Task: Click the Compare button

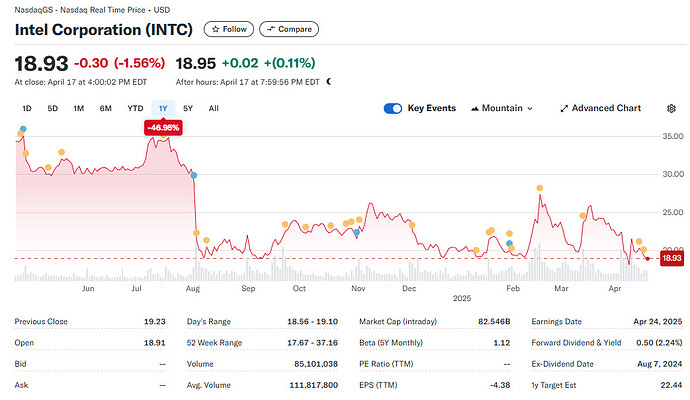Action: click(x=289, y=29)
